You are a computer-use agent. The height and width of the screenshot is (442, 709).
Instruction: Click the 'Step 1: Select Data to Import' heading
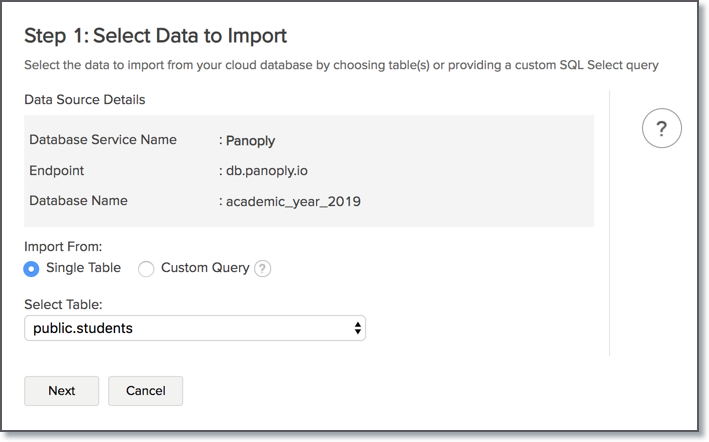(x=155, y=36)
